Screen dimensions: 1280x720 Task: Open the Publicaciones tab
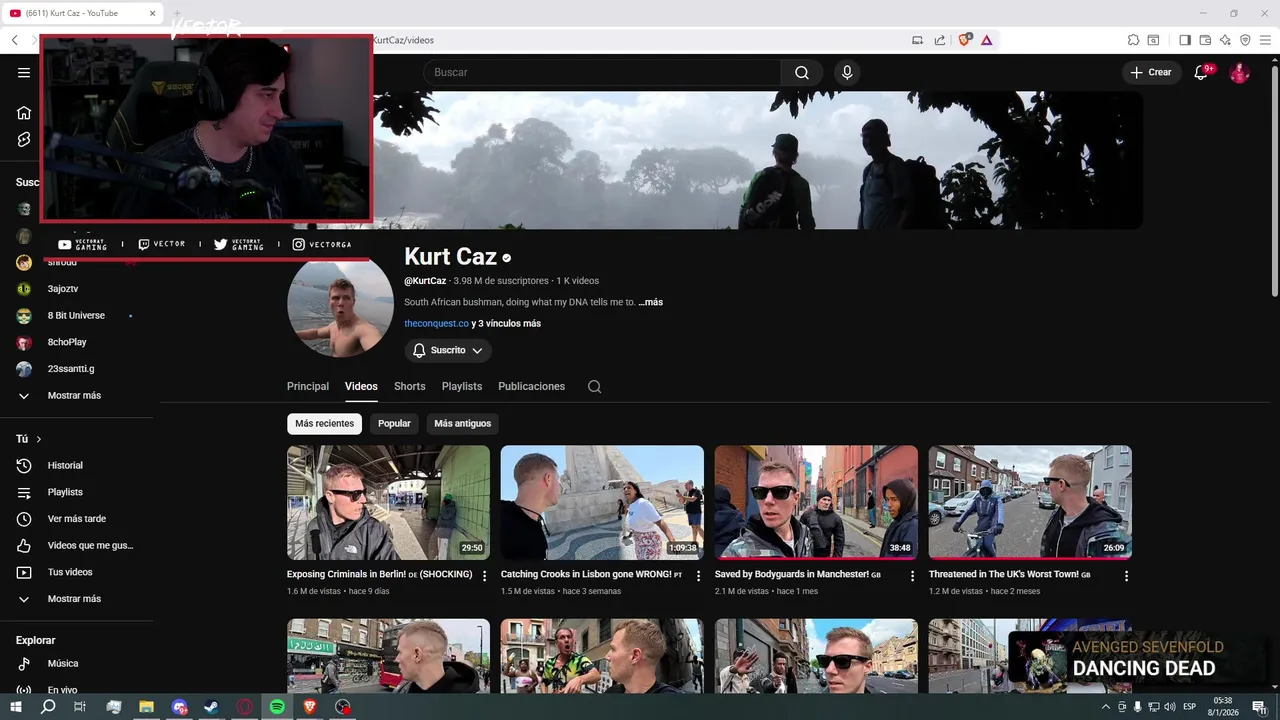tap(532, 387)
